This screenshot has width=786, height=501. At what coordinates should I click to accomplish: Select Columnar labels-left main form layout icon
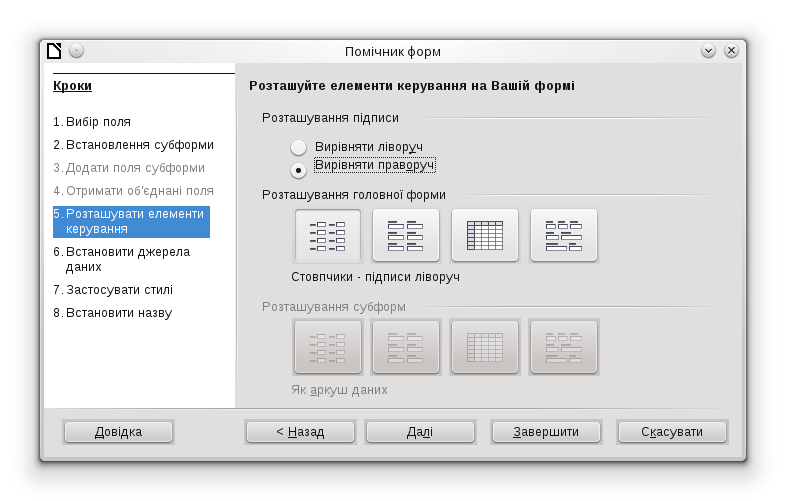tap(328, 235)
